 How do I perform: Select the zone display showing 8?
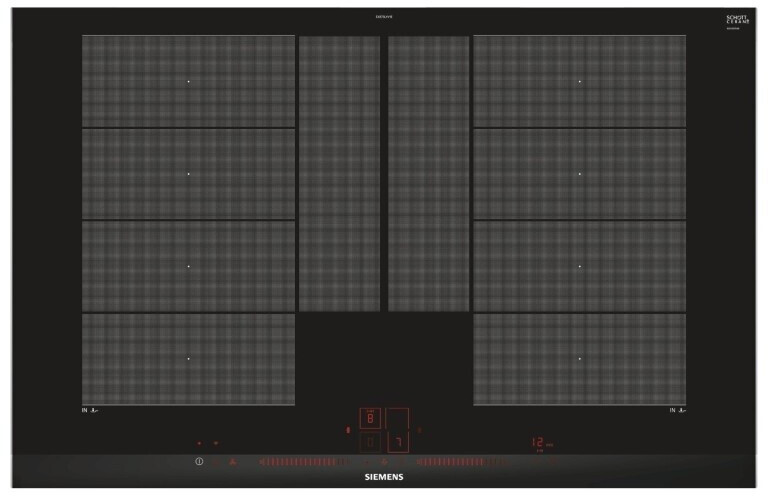[370, 419]
